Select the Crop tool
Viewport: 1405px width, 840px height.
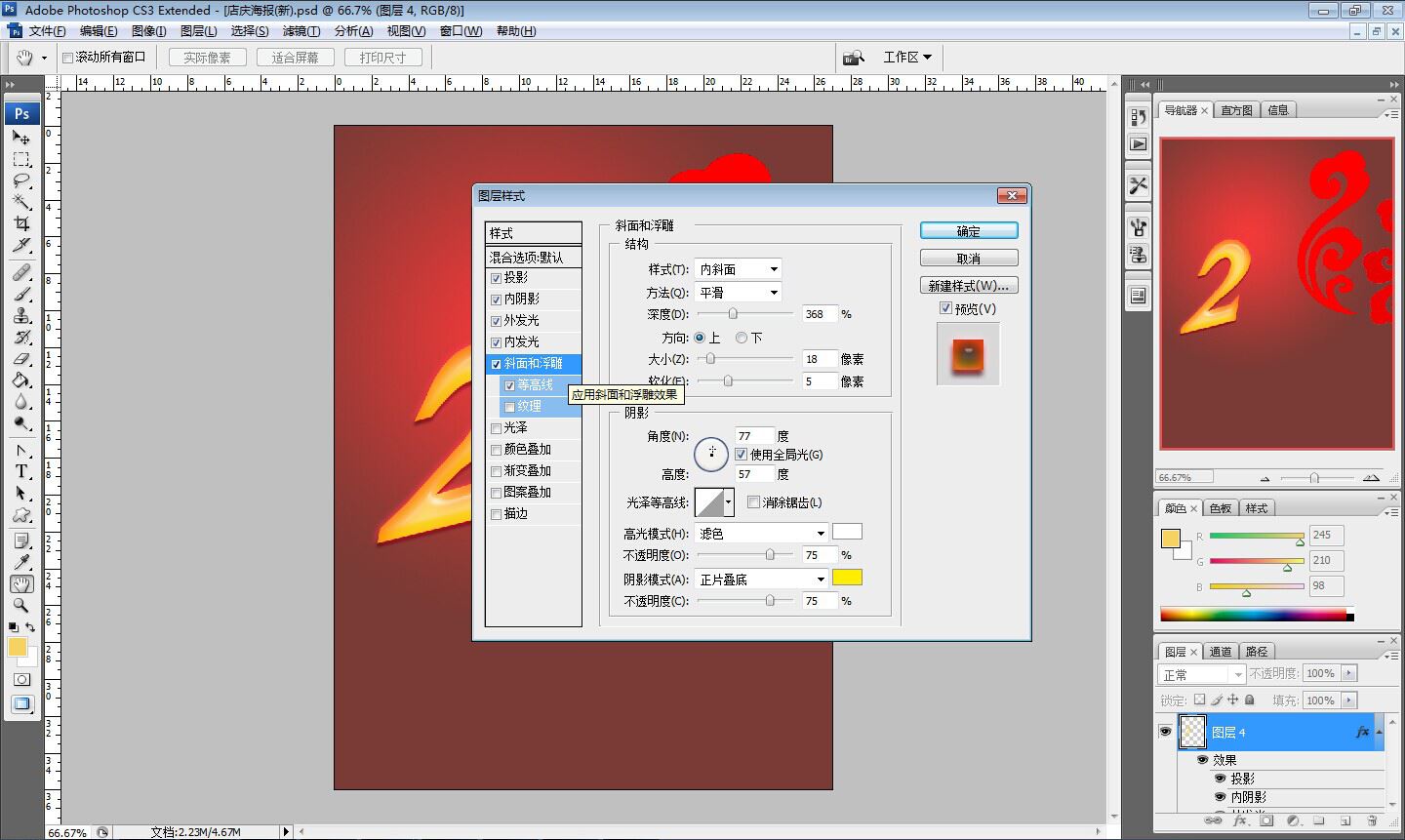pyautogui.click(x=21, y=223)
